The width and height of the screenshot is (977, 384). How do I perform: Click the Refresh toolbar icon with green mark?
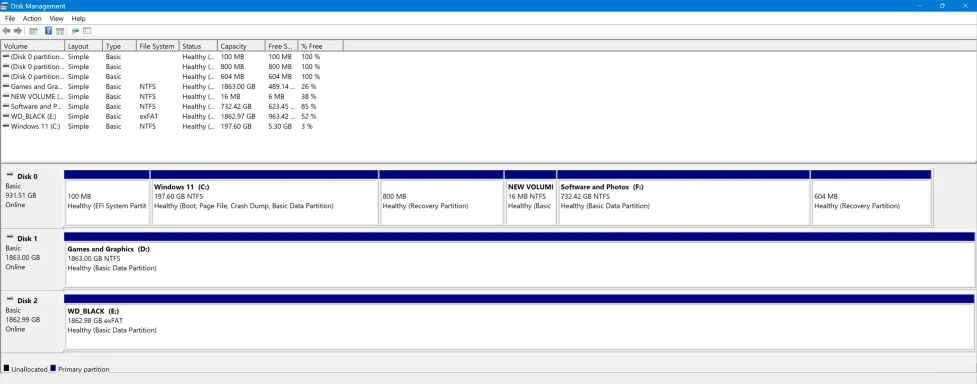click(x=75, y=31)
